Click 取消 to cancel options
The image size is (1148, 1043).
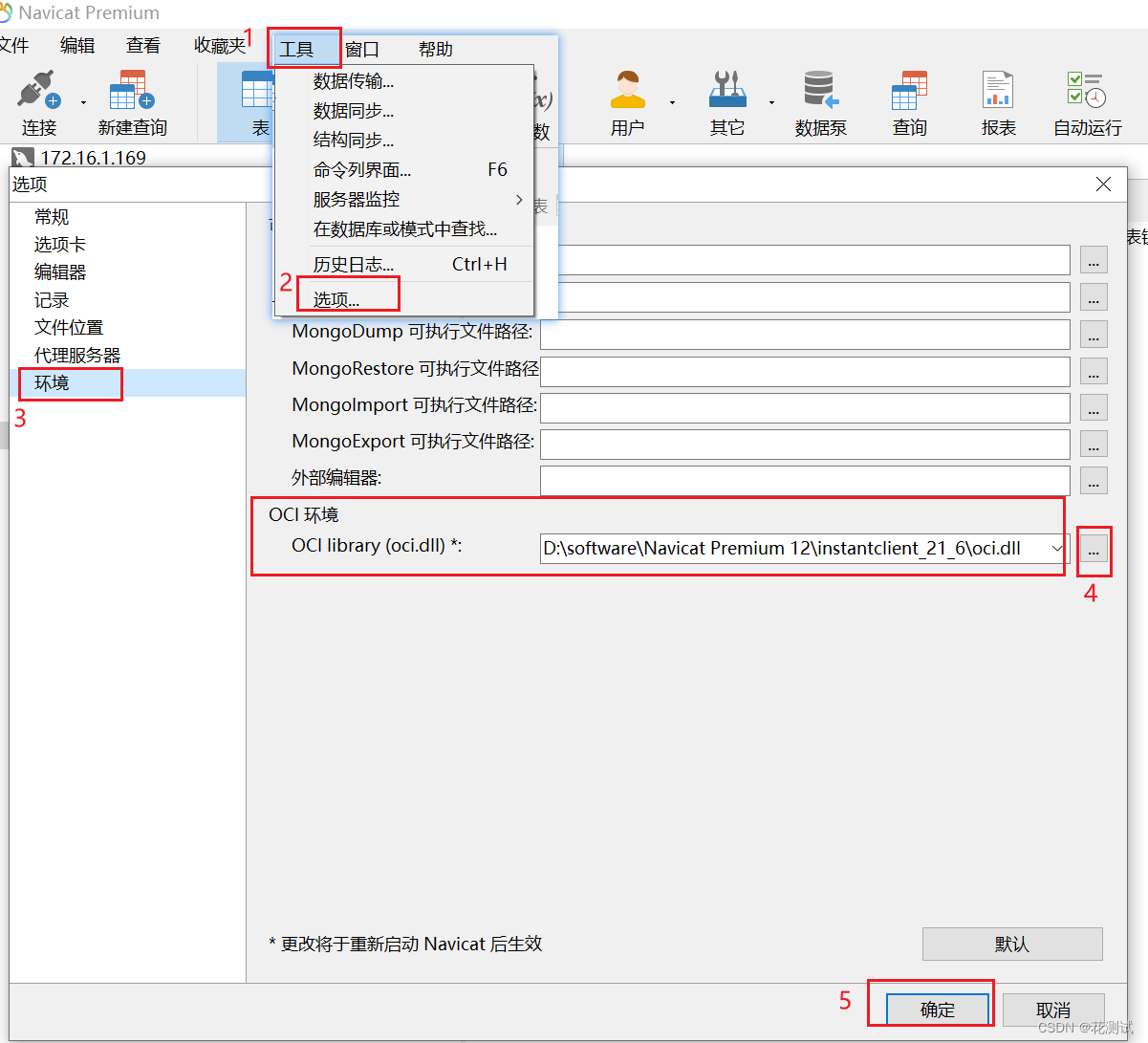tap(1053, 1010)
